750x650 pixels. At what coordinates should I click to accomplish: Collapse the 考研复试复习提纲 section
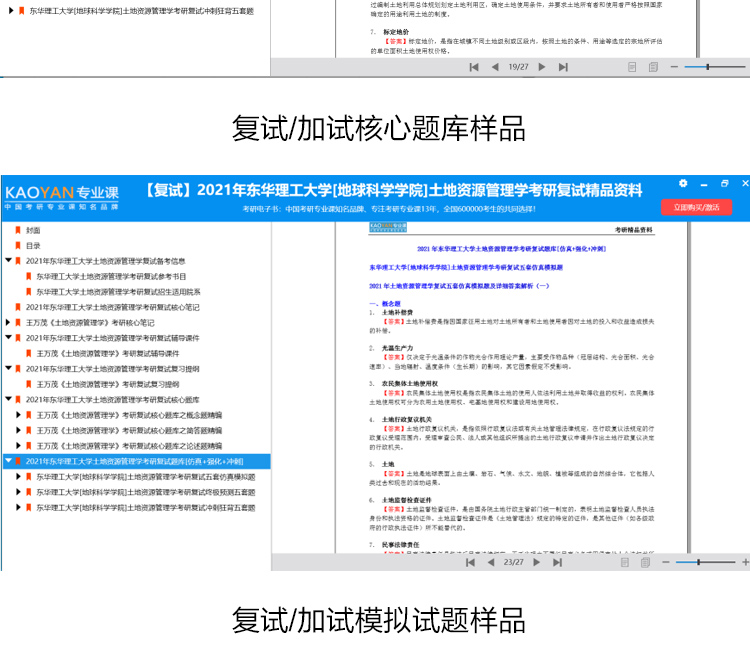(8, 368)
